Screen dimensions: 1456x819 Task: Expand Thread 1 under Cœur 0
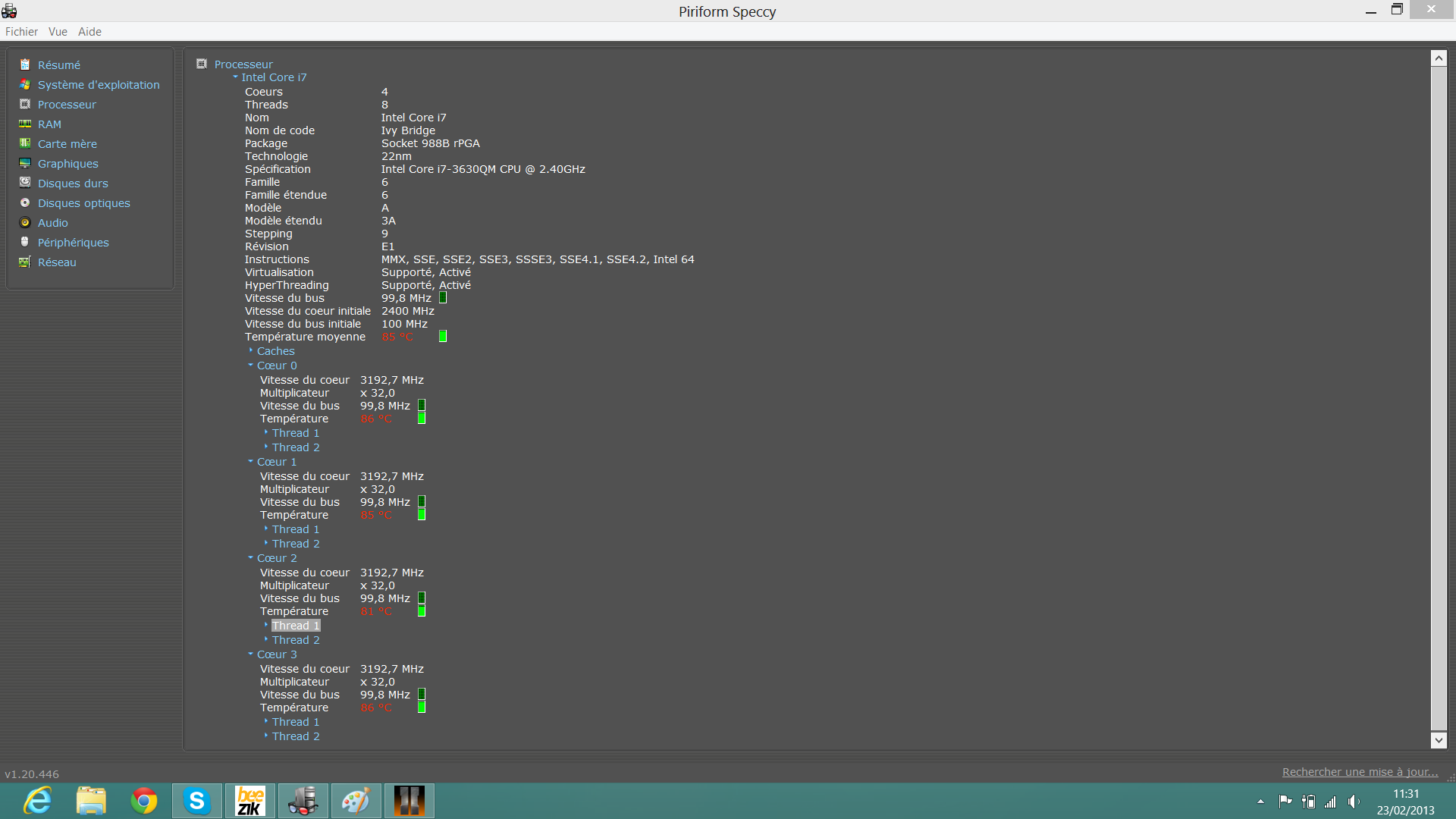pyautogui.click(x=265, y=432)
